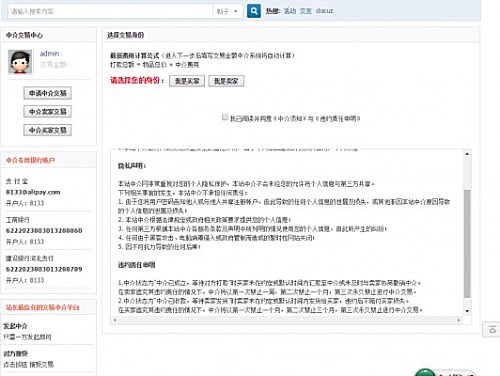Click the hot search link 交友
Screen dimensions: 500x376
(x=305, y=11)
